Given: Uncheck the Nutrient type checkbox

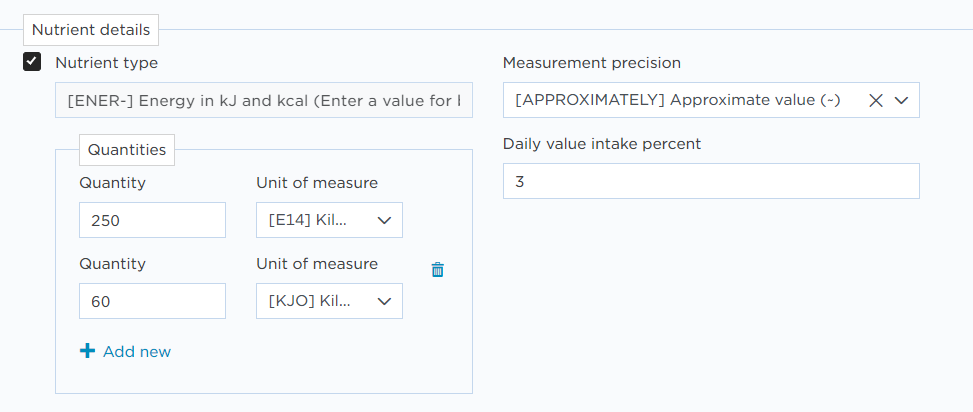Looking at the screenshot, I should pyautogui.click(x=32, y=62).
